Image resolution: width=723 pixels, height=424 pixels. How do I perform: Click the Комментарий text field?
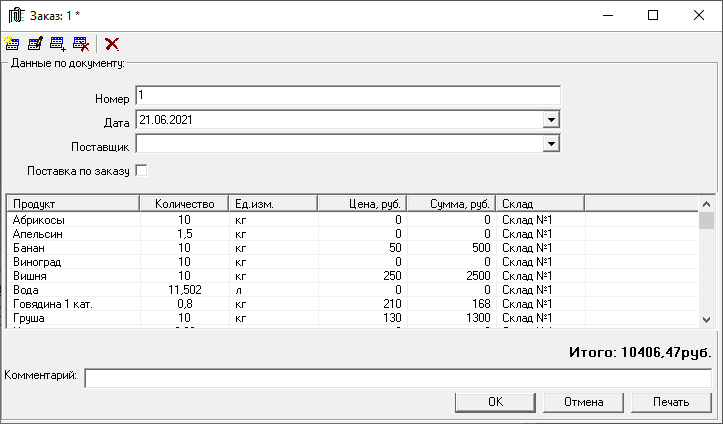pos(397,378)
